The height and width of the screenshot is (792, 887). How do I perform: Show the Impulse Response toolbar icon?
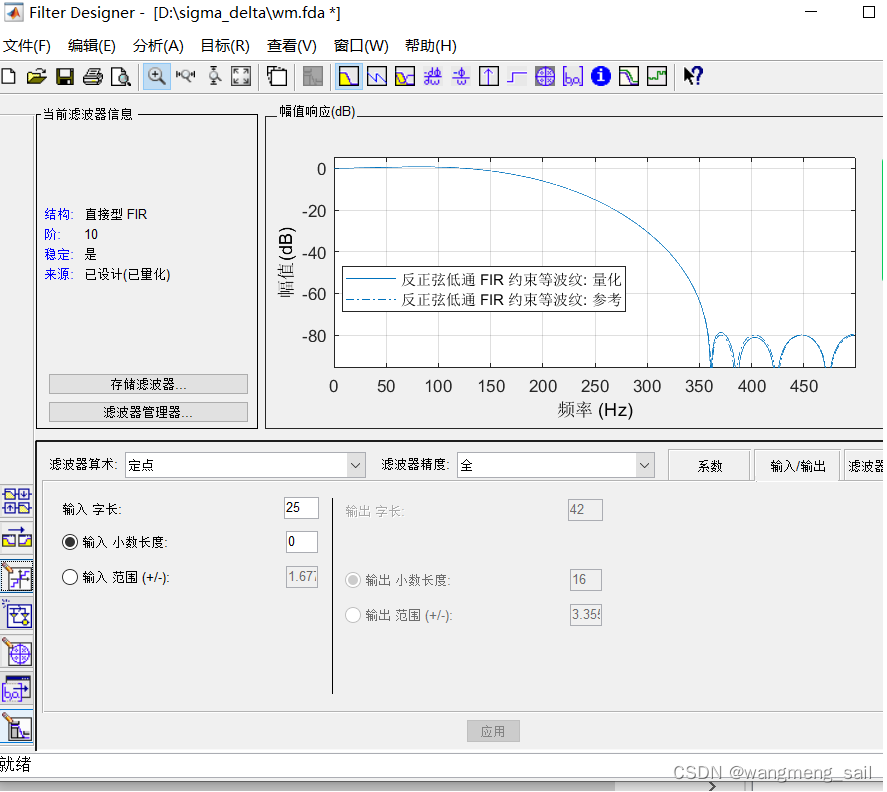(x=489, y=76)
